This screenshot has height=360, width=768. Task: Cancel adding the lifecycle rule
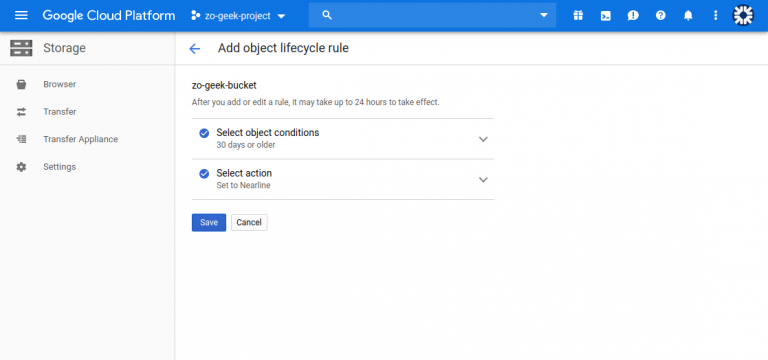click(249, 222)
